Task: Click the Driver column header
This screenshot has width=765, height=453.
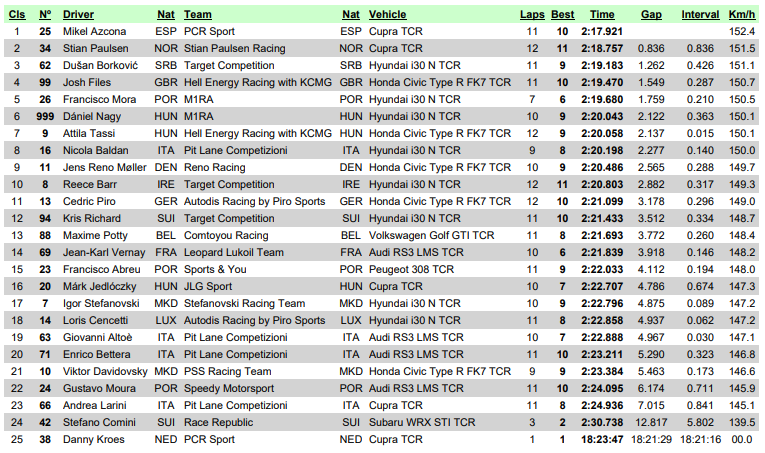Action: (78, 15)
